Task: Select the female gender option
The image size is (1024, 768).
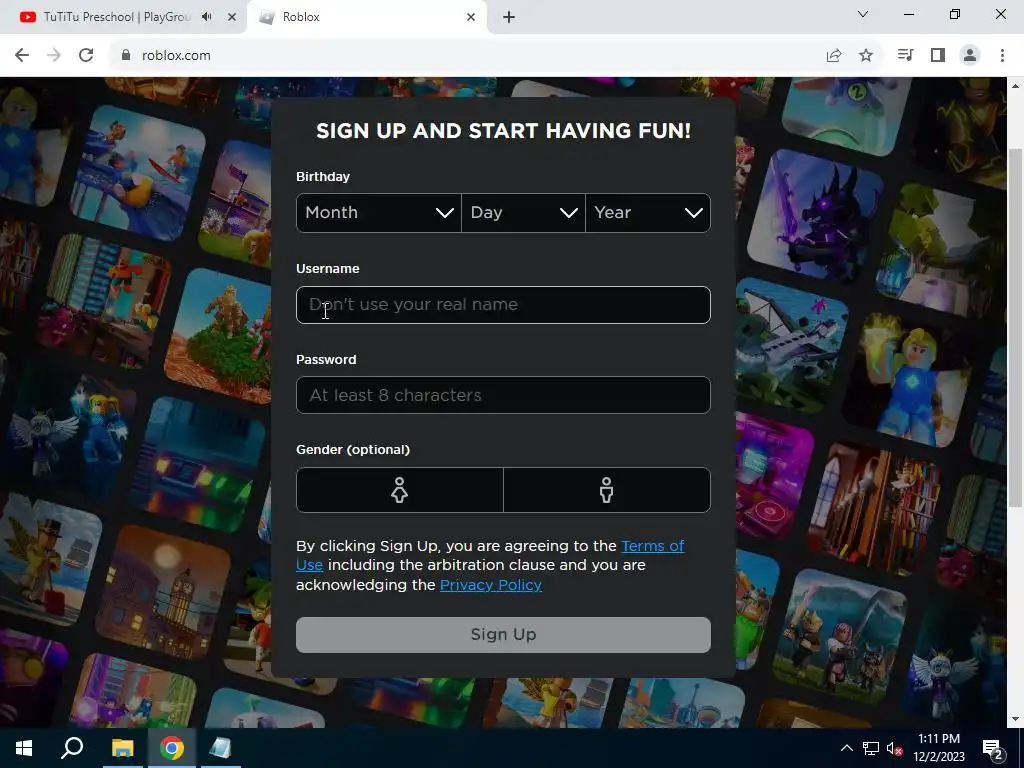Action: coord(400,490)
